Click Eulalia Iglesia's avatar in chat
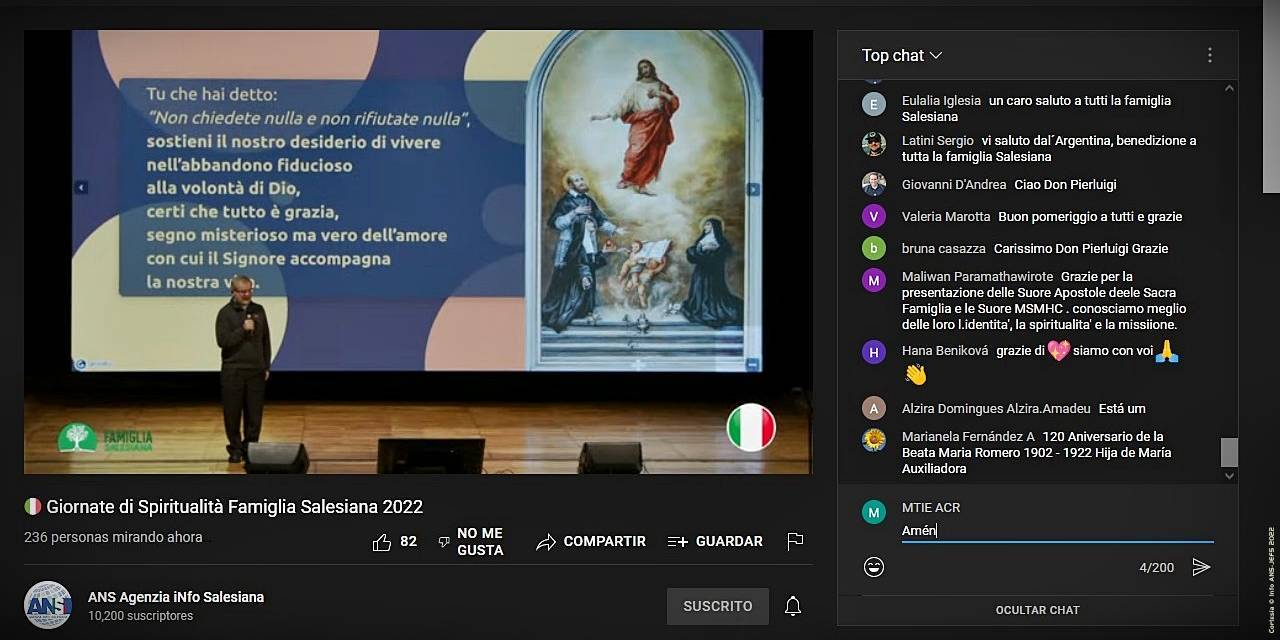This screenshot has width=1280, height=640. [874, 104]
